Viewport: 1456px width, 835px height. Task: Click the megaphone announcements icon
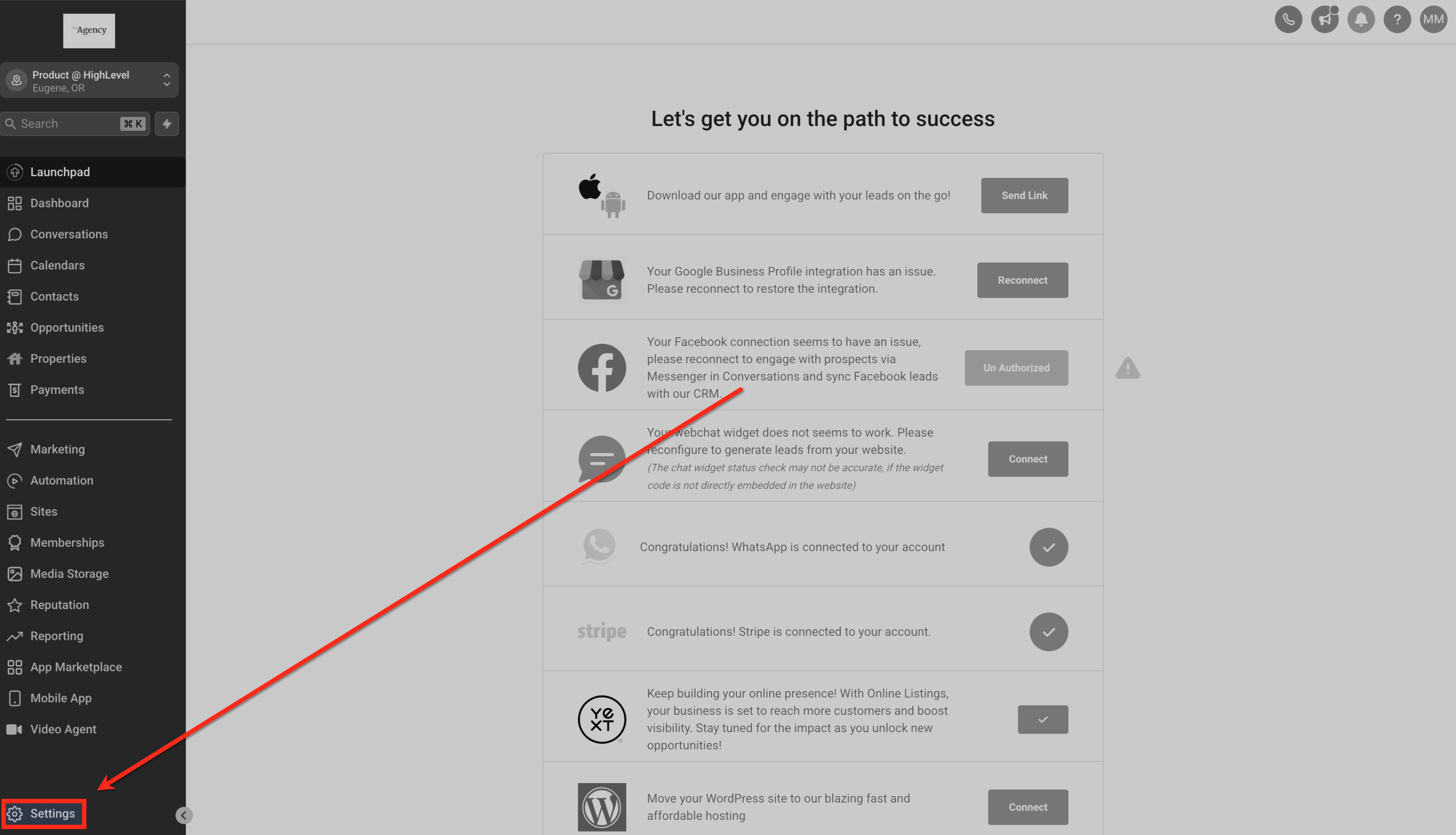click(x=1324, y=19)
